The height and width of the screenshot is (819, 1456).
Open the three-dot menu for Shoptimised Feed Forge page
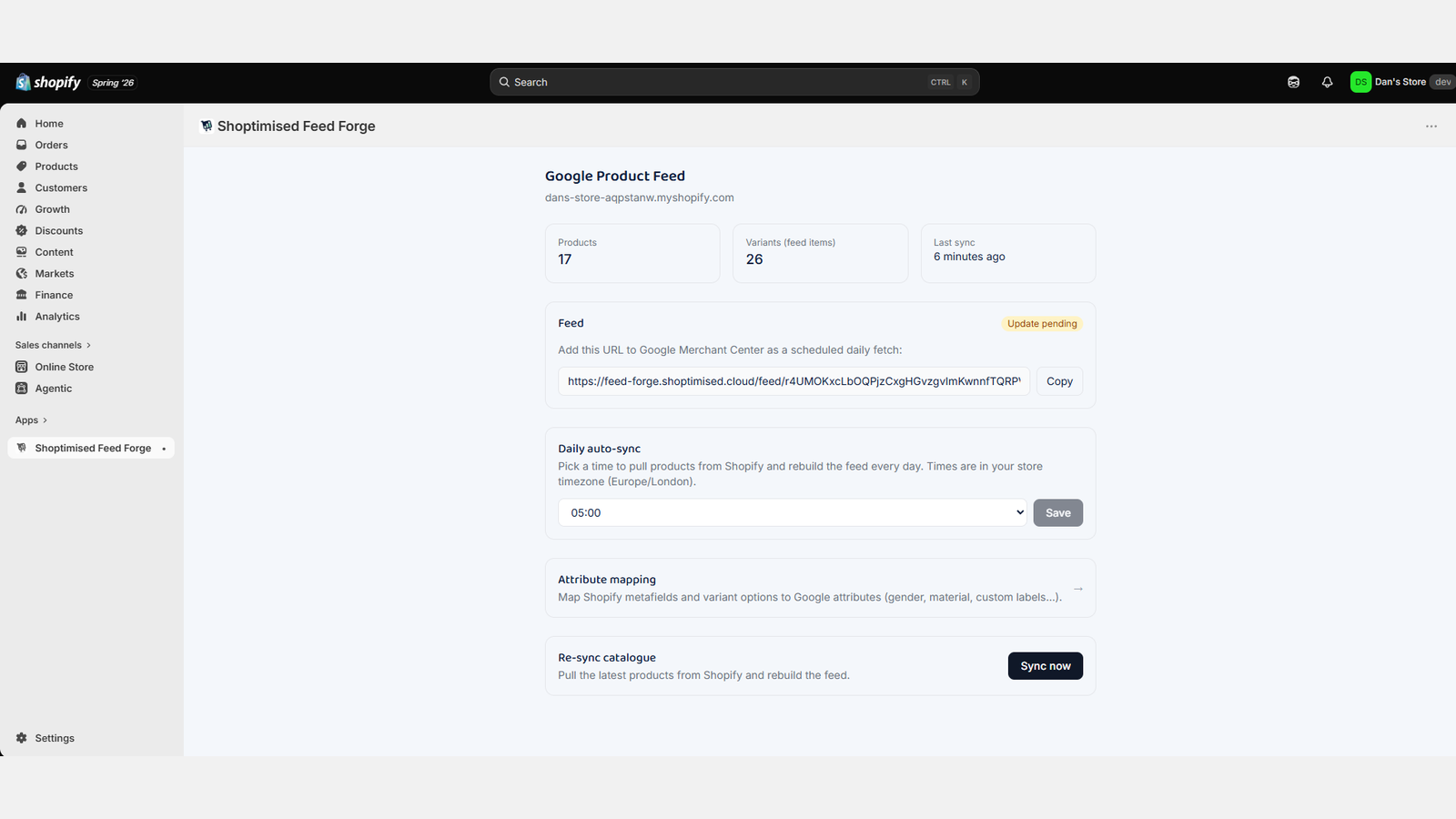pyautogui.click(x=1431, y=126)
